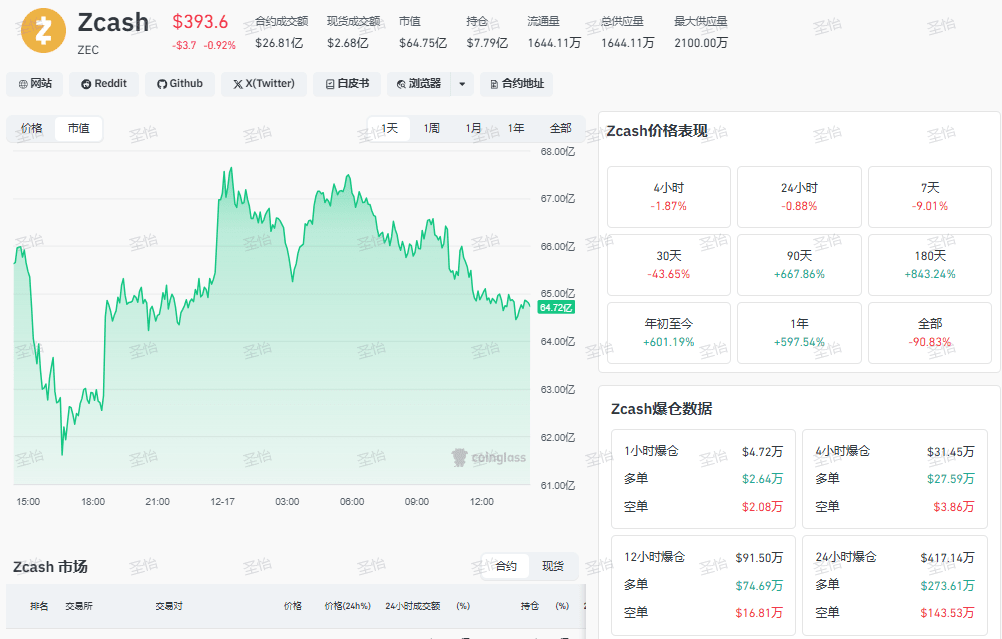Show the 合约地址 contract address
Image resolution: width=1002 pixels, height=639 pixels.
[x=516, y=84]
